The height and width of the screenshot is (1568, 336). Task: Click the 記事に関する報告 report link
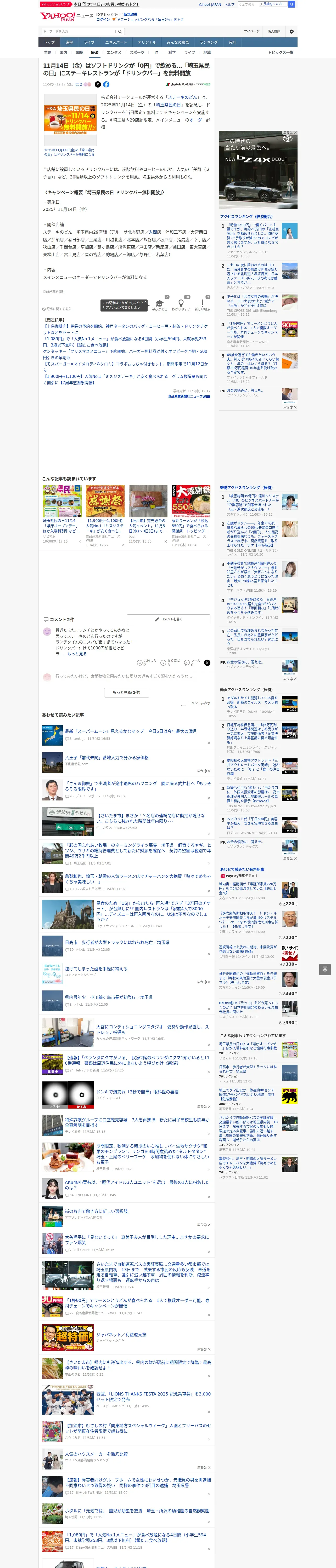[x=57, y=309]
